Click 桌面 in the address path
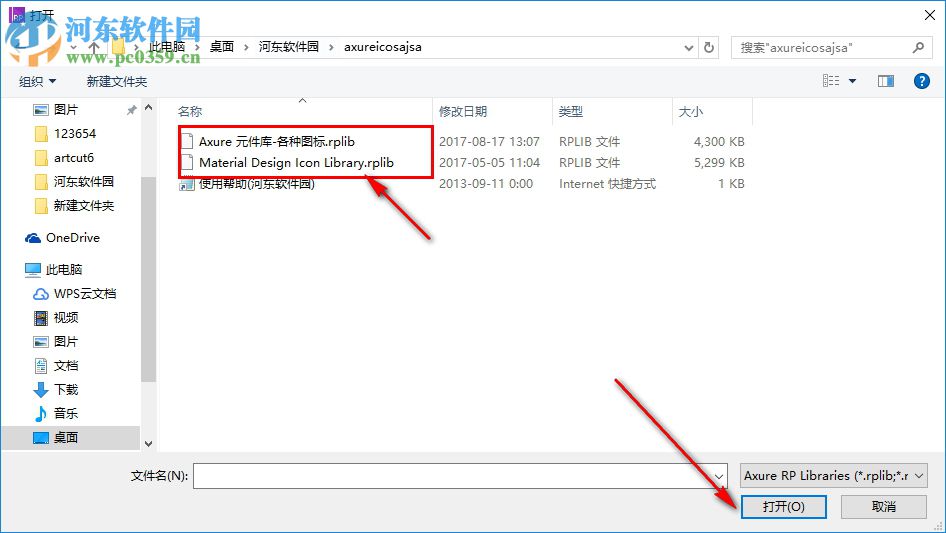 coord(221,47)
